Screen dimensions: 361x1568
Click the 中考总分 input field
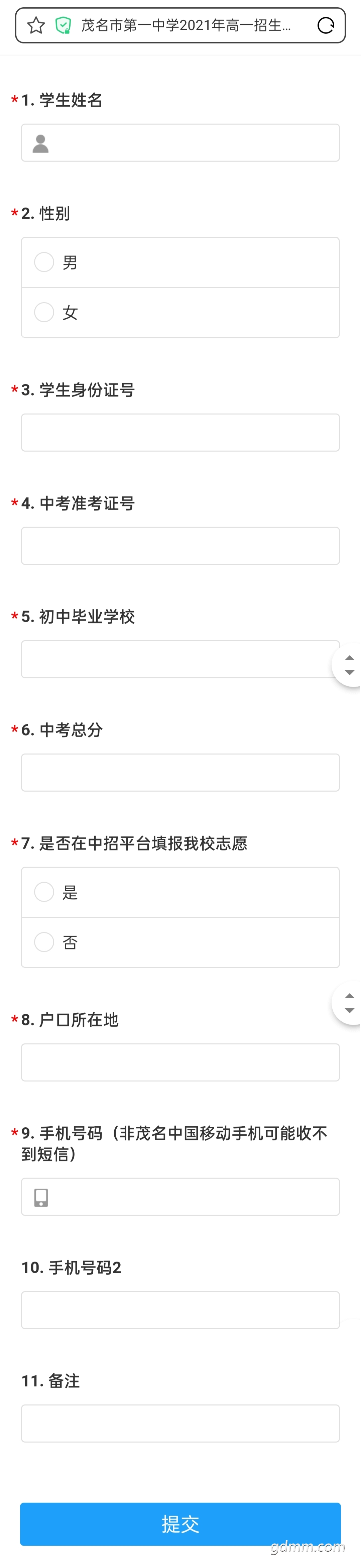click(x=180, y=772)
